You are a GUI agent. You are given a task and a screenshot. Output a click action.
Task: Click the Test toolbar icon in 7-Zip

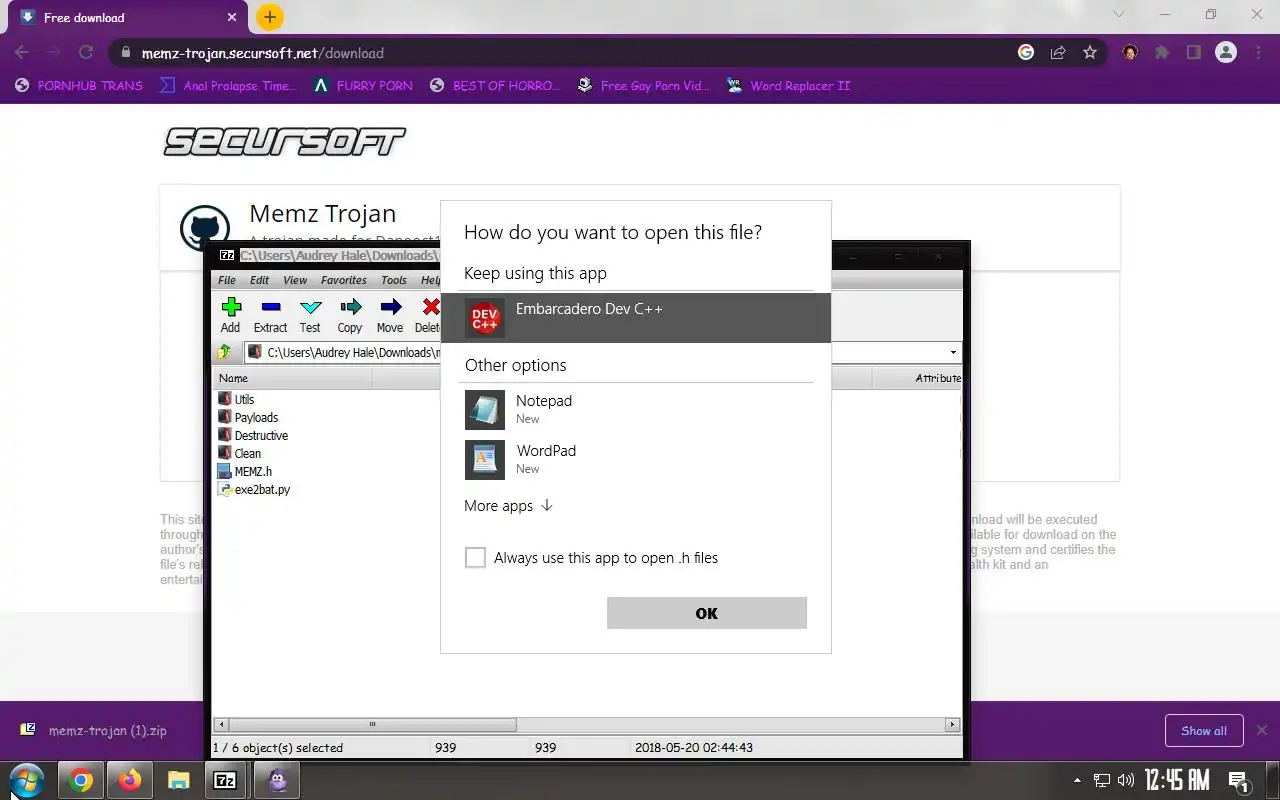coord(310,308)
